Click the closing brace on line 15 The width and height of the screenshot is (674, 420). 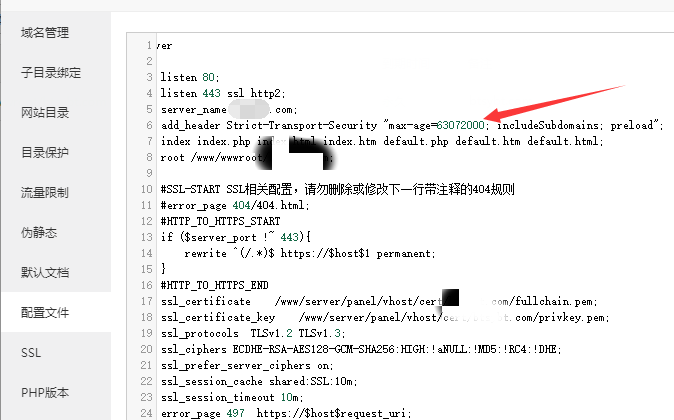point(163,269)
